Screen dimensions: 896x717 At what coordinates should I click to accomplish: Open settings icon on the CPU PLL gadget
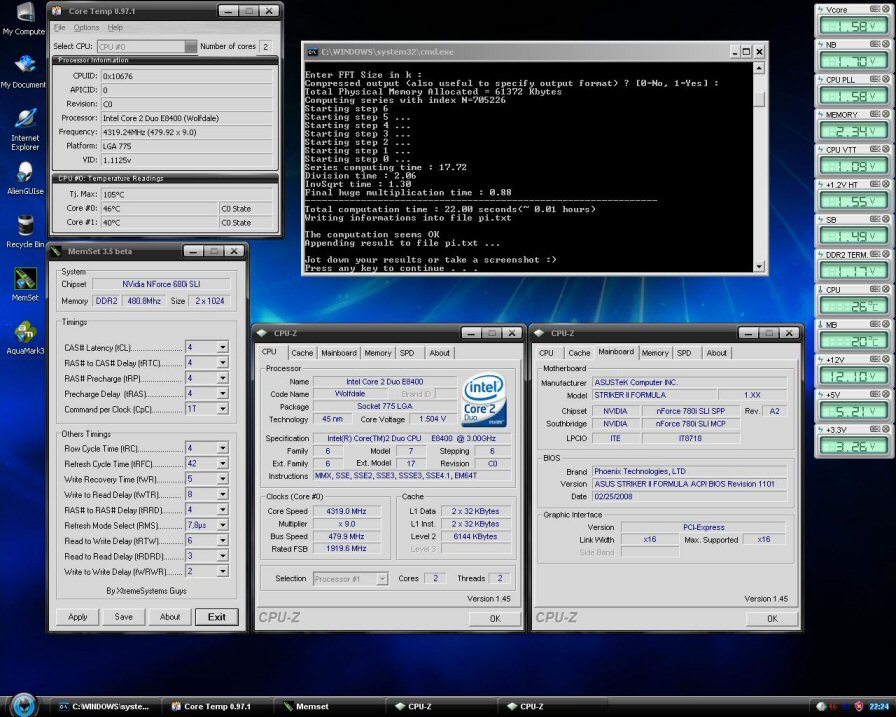coord(874,79)
